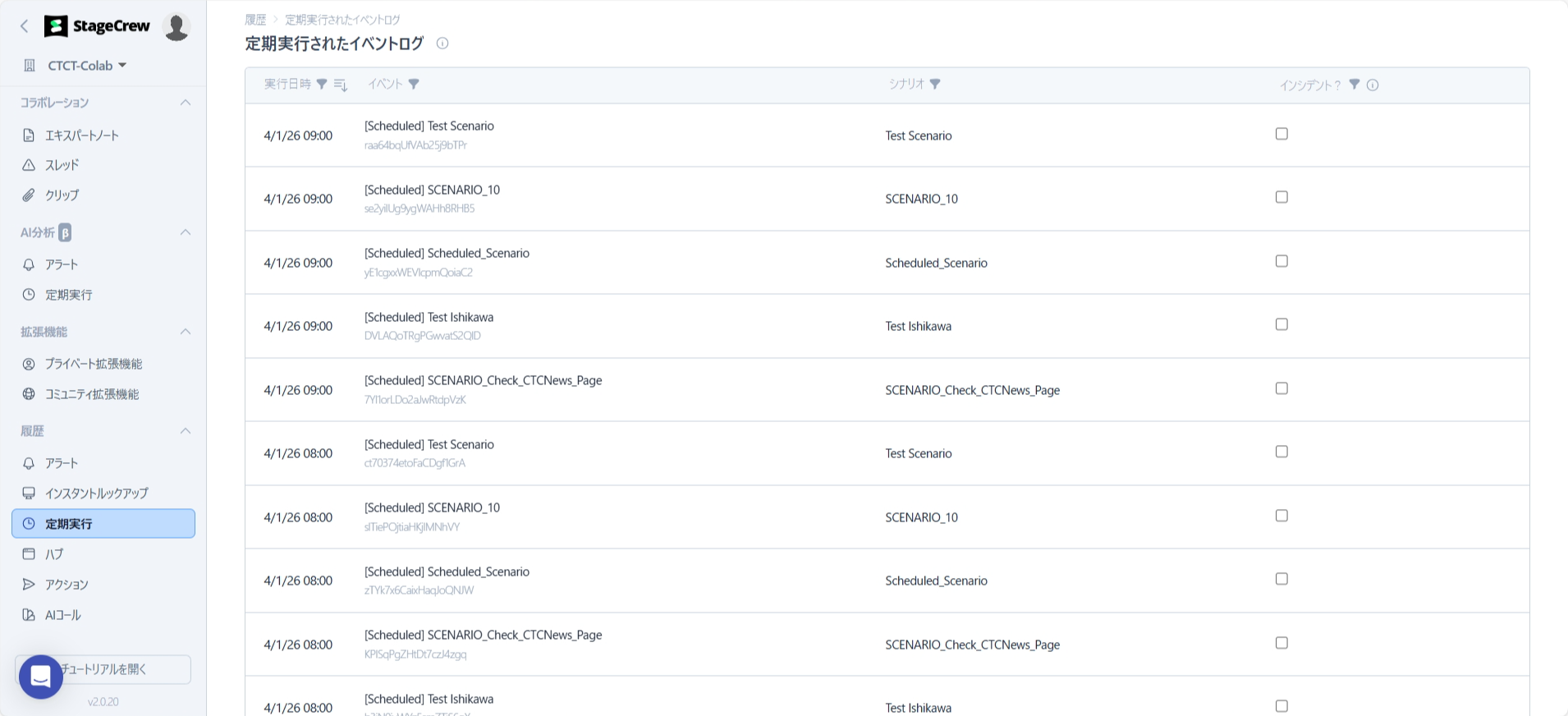
Task: Click the 履歴 breadcrumb link
Action: click(255, 20)
